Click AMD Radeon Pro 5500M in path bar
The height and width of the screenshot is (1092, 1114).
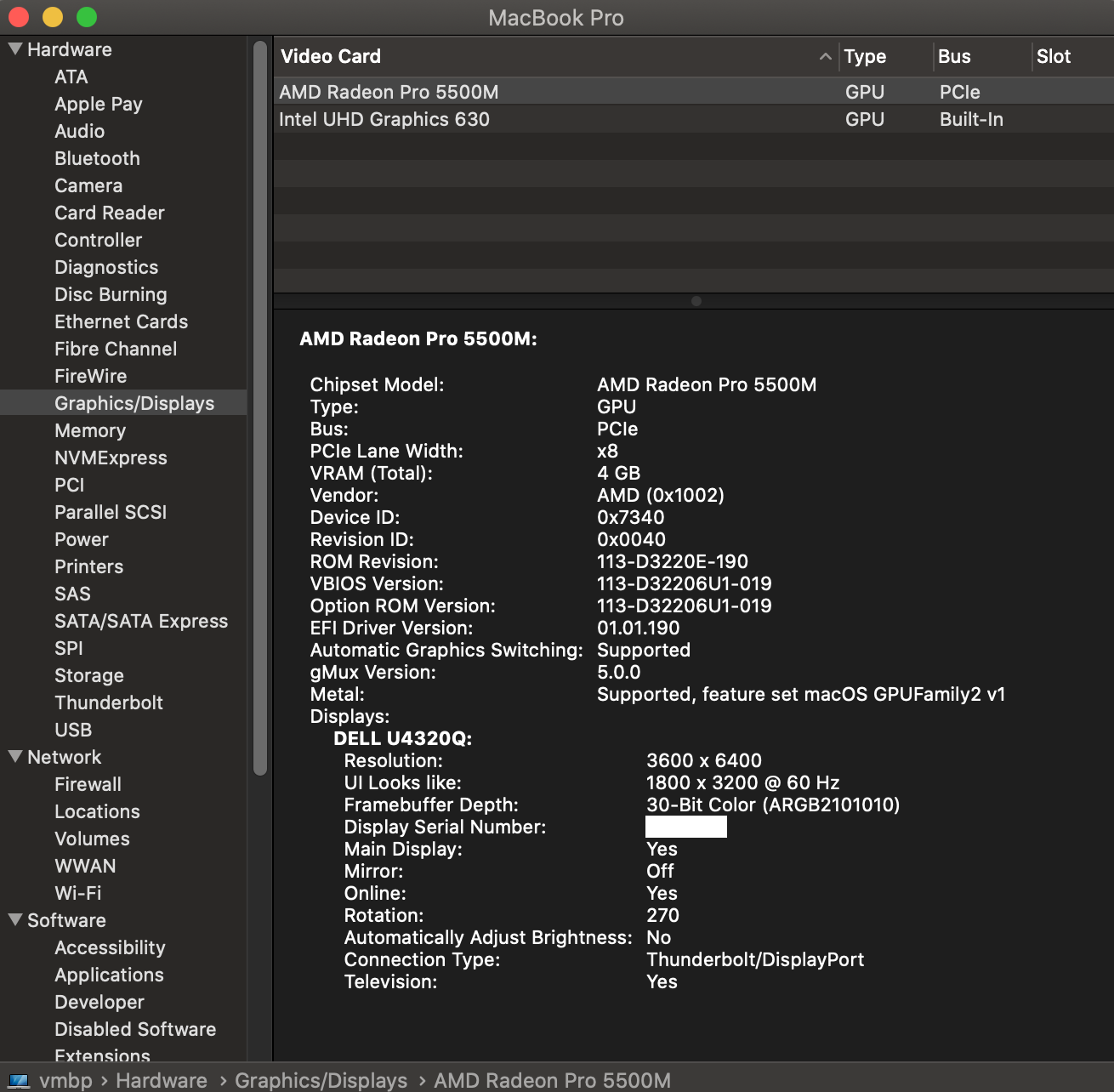(x=553, y=1080)
